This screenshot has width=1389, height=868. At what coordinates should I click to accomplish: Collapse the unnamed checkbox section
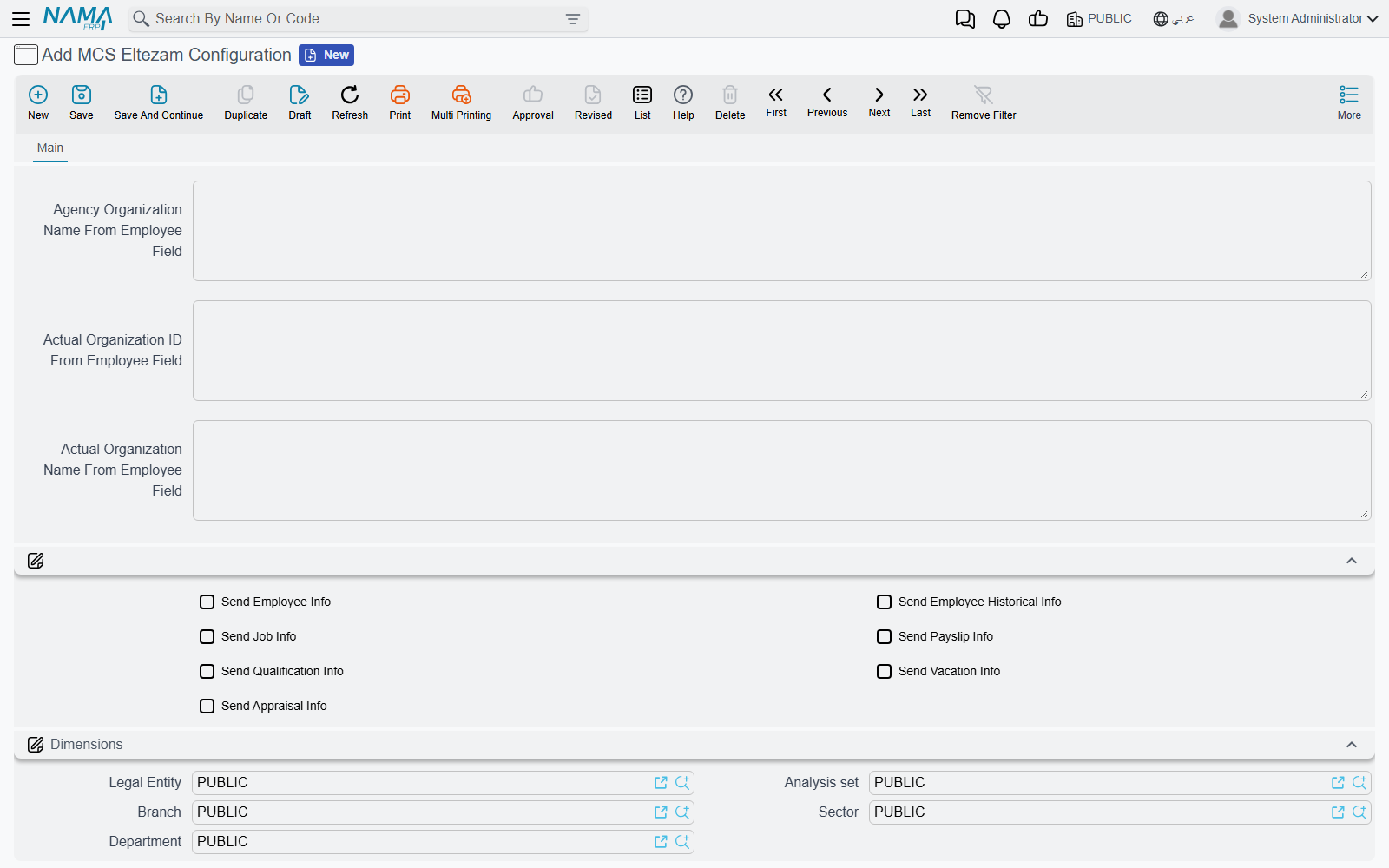[x=1352, y=561]
